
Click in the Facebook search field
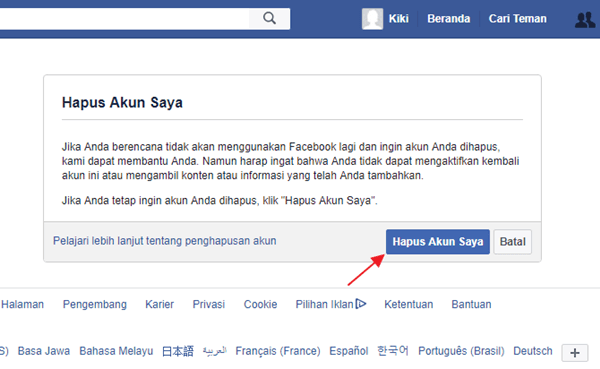pos(124,18)
